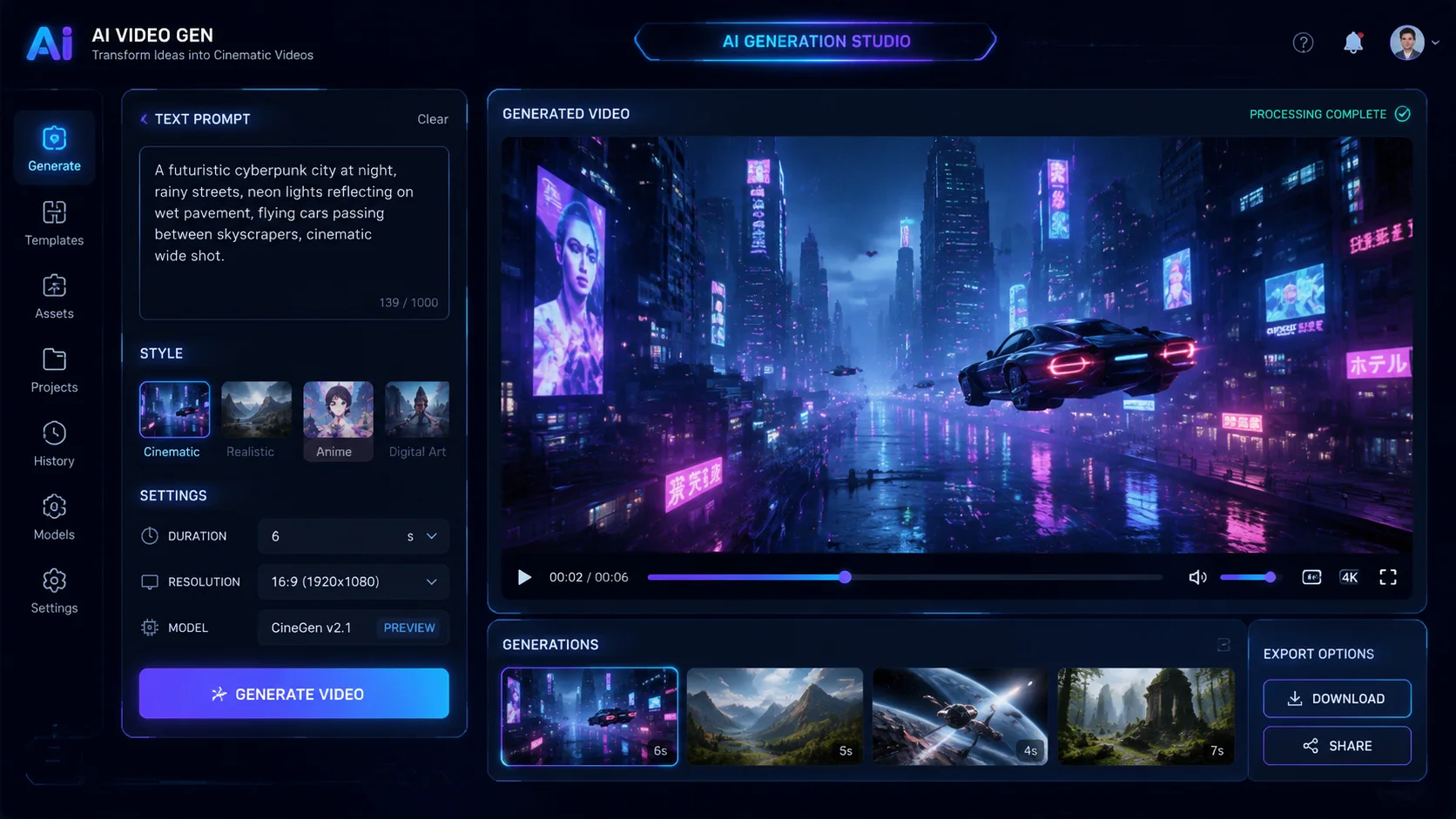
Task: Open the Settings sidebar section
Action: click(54, 592)
